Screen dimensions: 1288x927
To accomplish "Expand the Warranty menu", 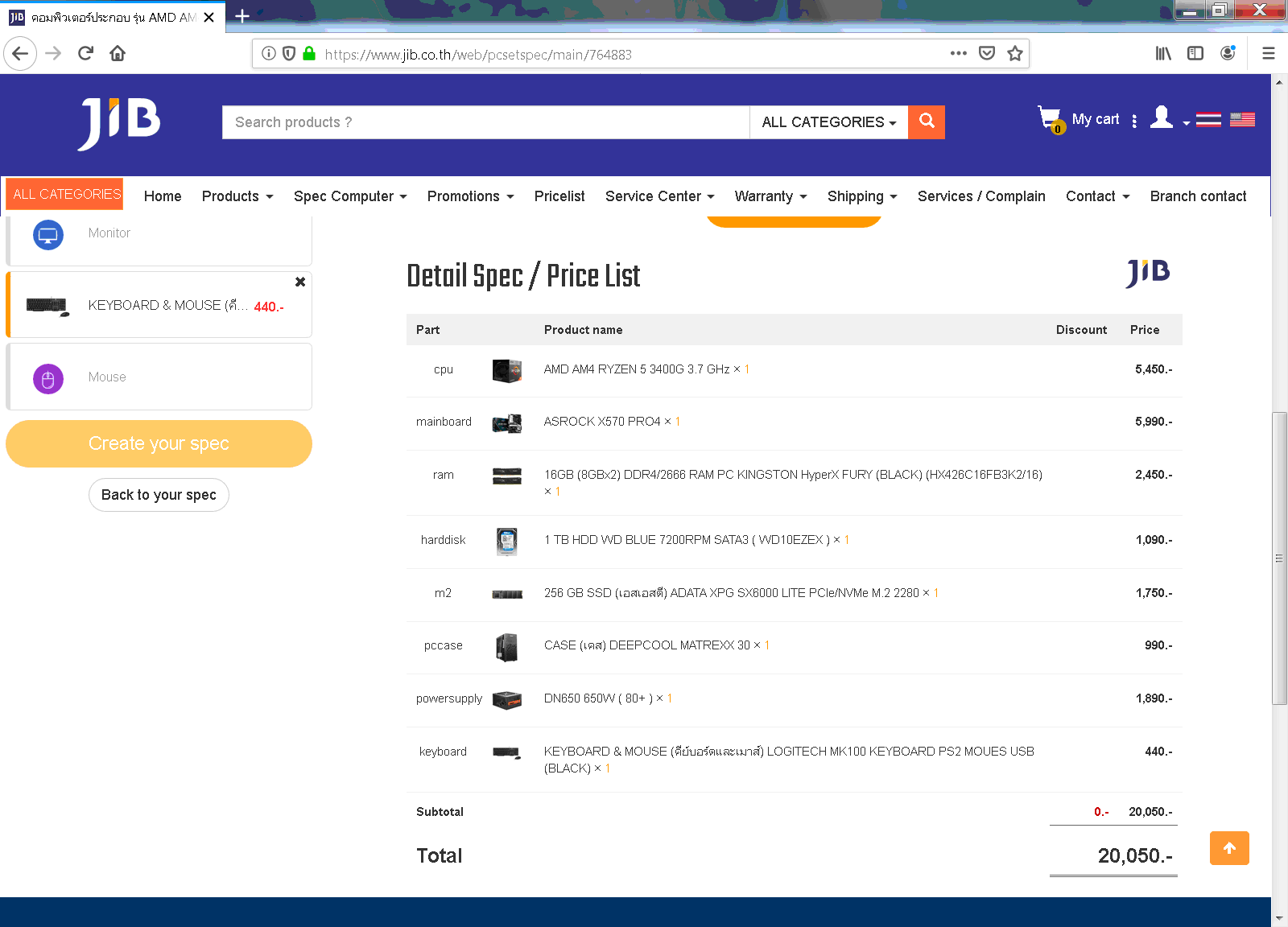I will coord(770,196).
